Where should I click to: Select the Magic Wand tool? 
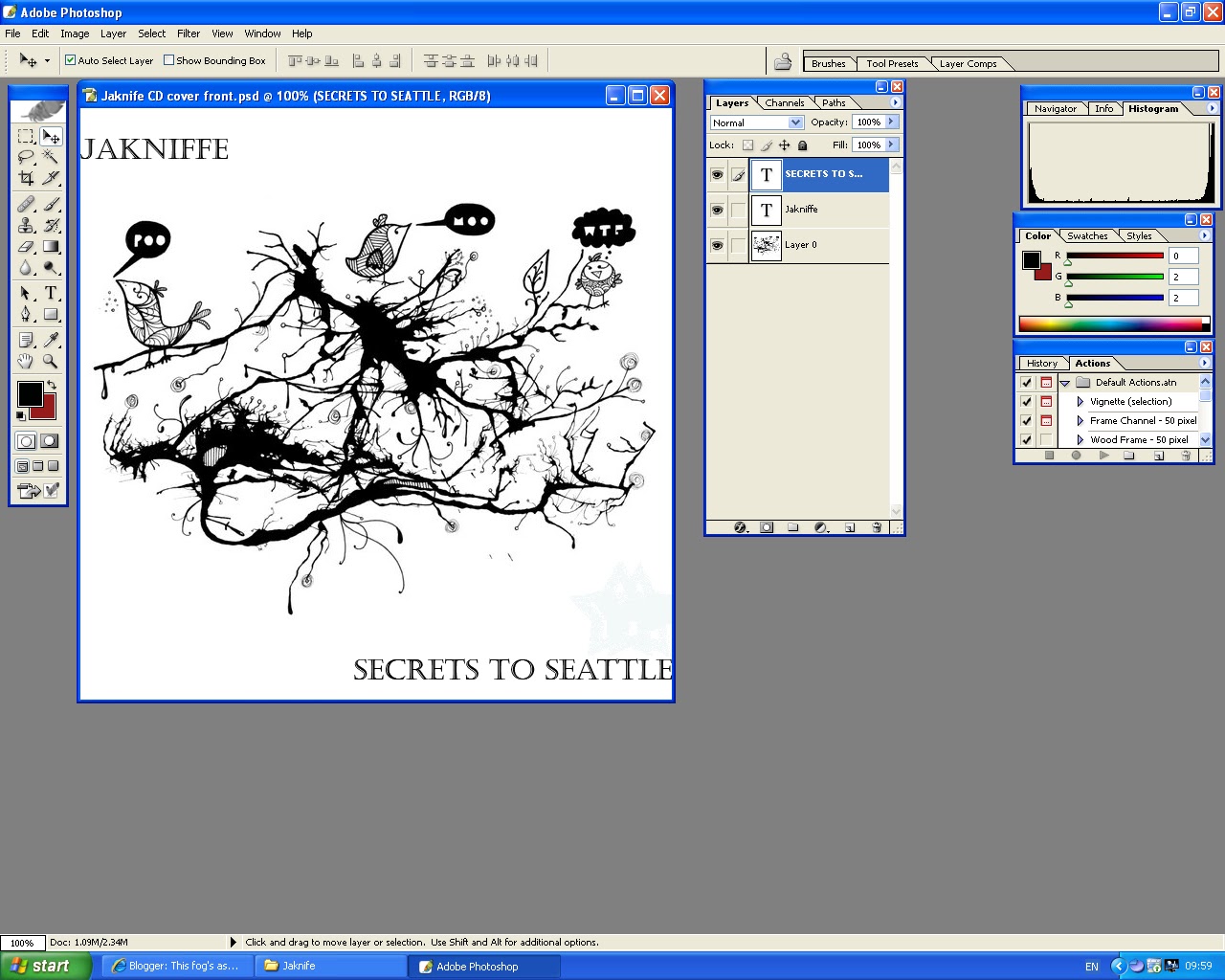51,157
